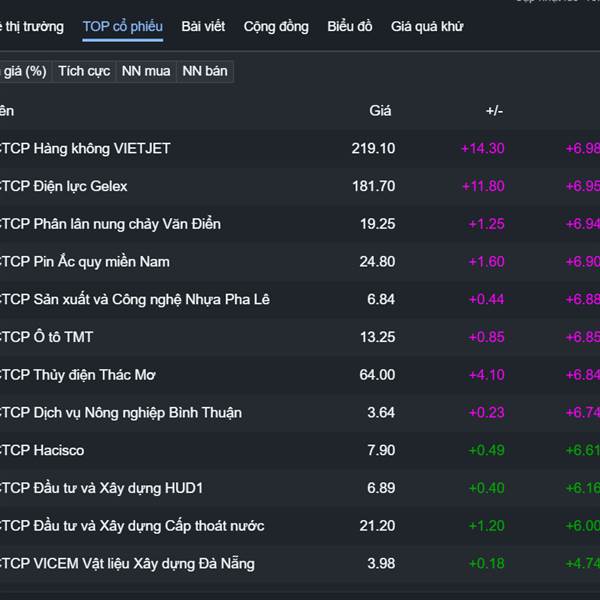Show the NN mua ranking
This screenshot has height=600, width=600.
[x=145, y=71]
